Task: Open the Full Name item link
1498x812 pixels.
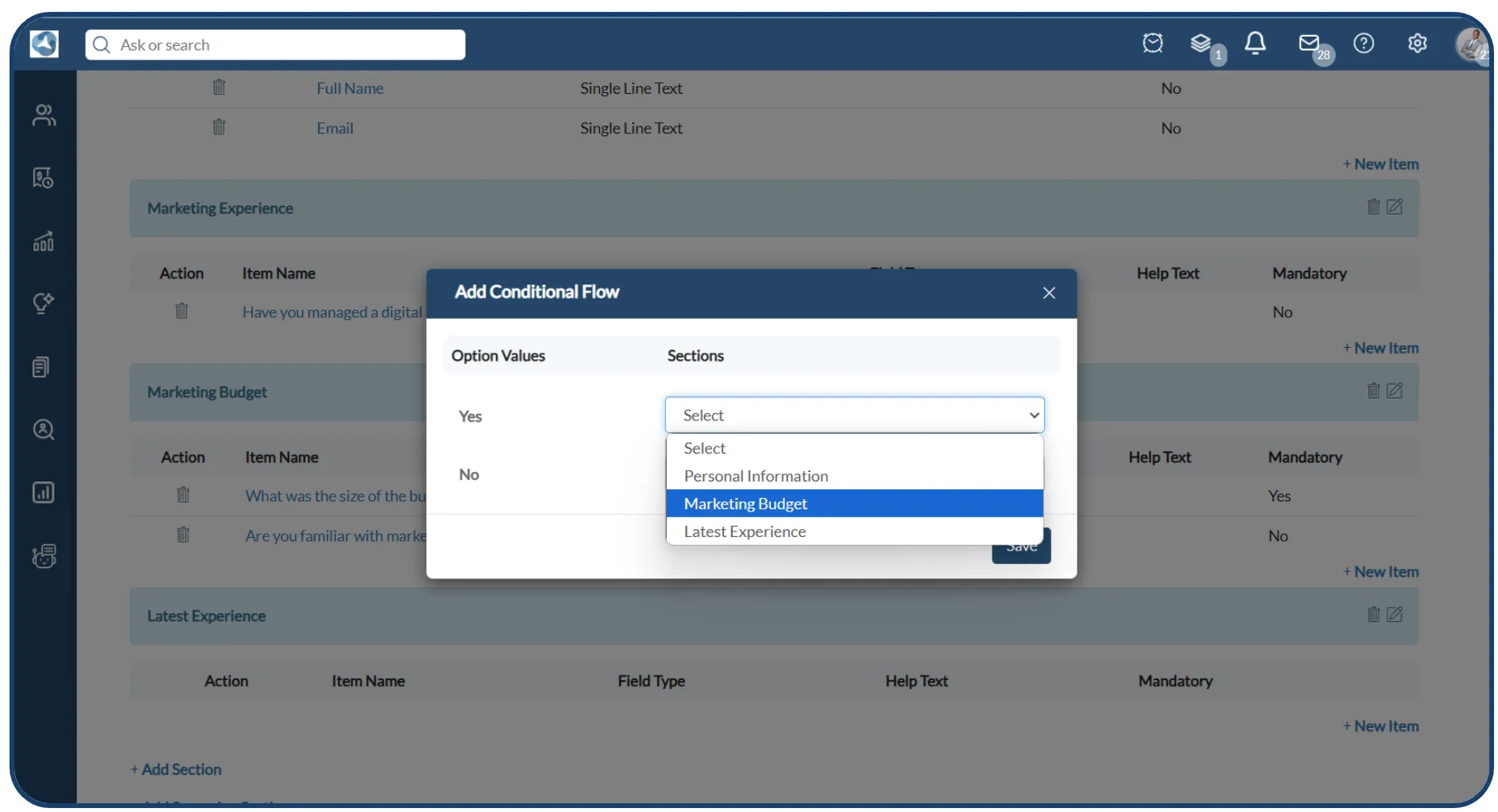Action: click(x=350, y=88)
